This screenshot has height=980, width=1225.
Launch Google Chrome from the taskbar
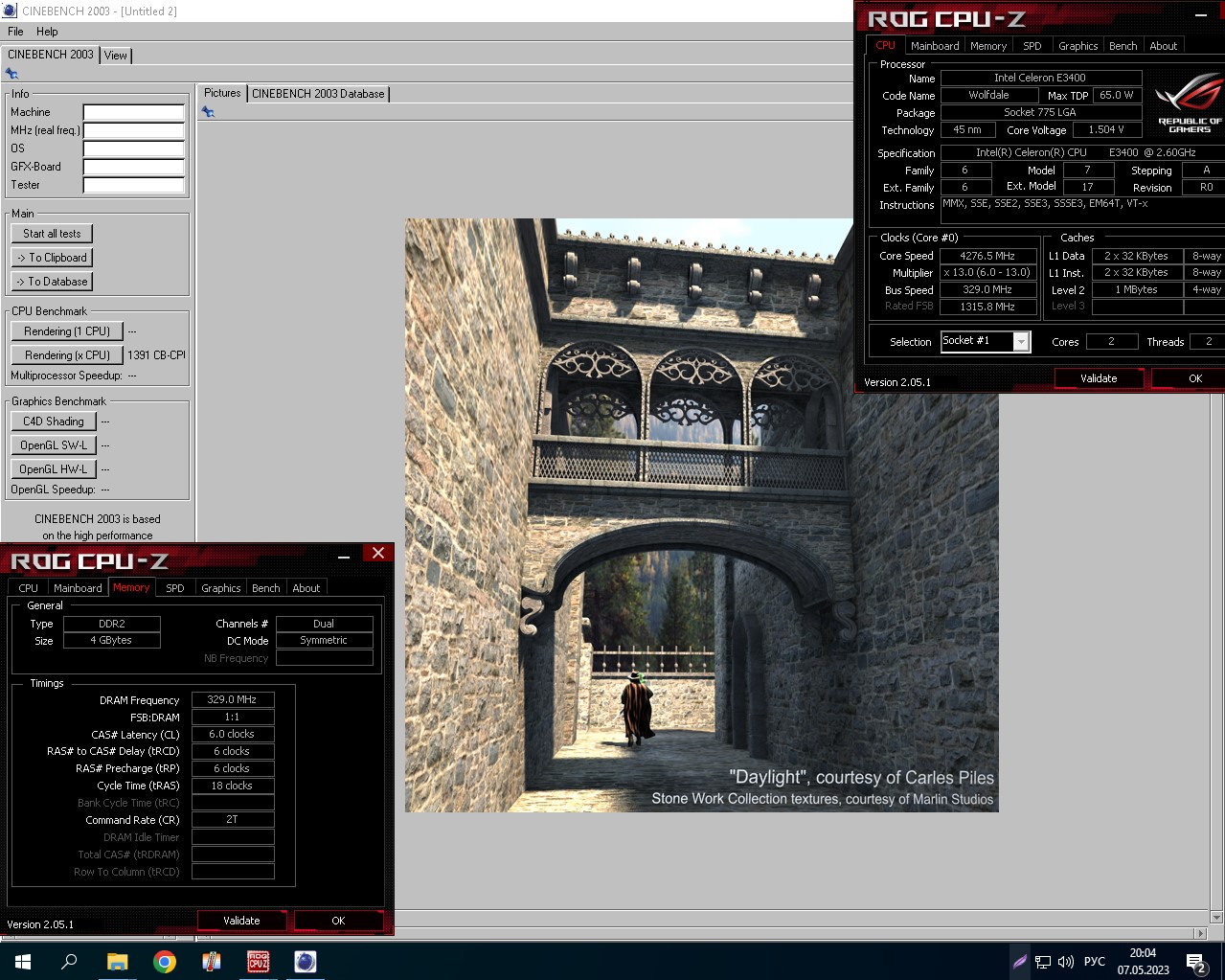point(164,961)
